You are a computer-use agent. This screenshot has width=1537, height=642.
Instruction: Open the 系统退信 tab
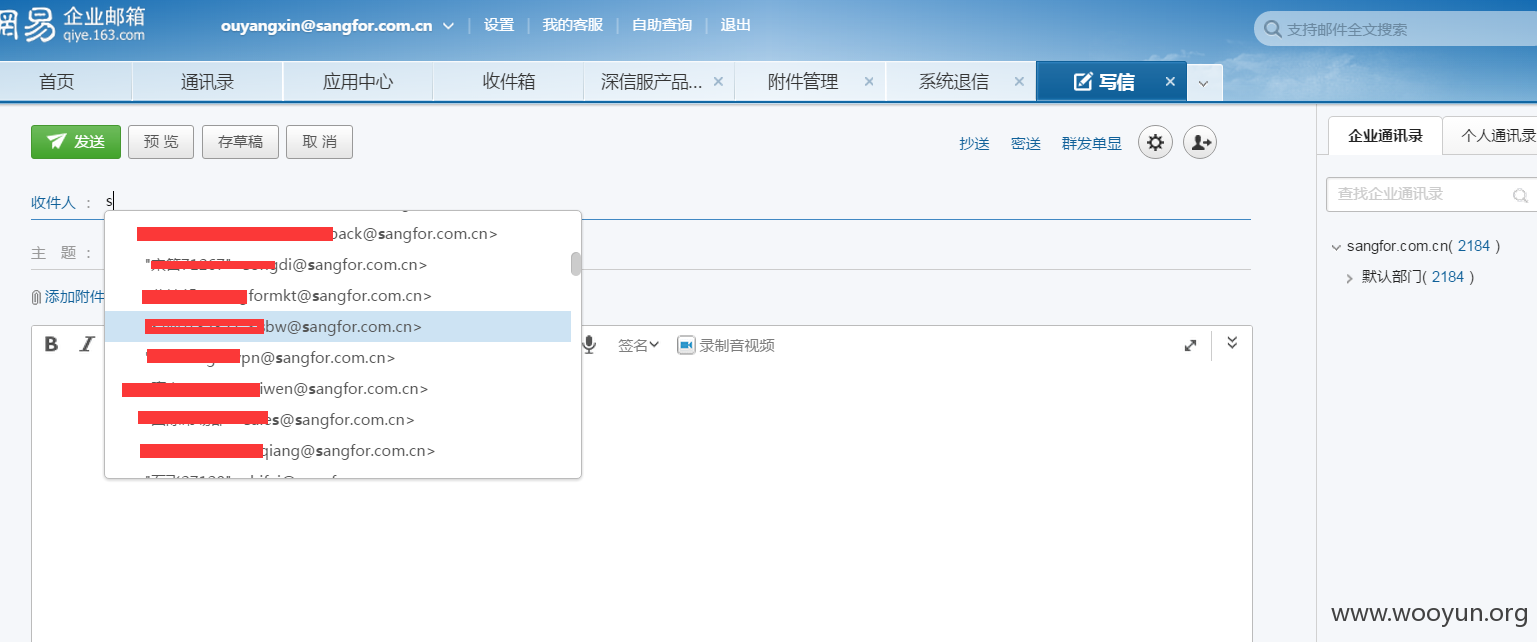[x=954, y=82]
